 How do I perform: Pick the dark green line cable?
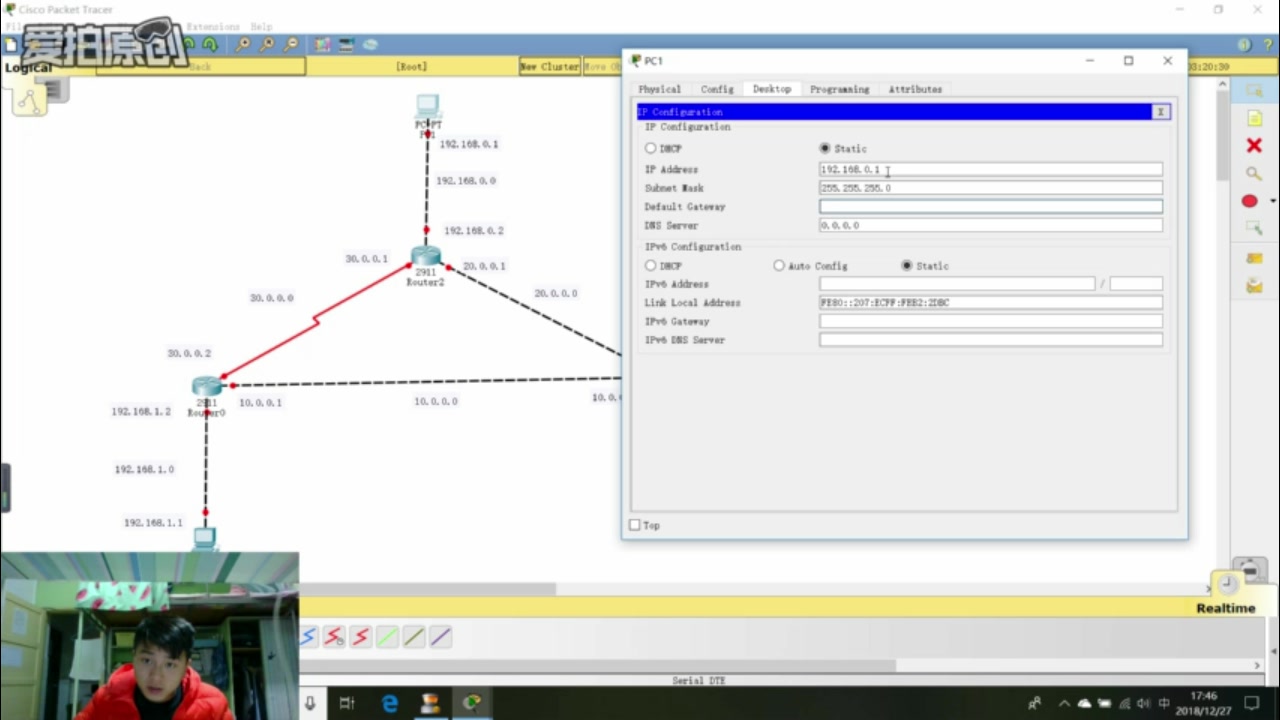(x=413, y=636)
